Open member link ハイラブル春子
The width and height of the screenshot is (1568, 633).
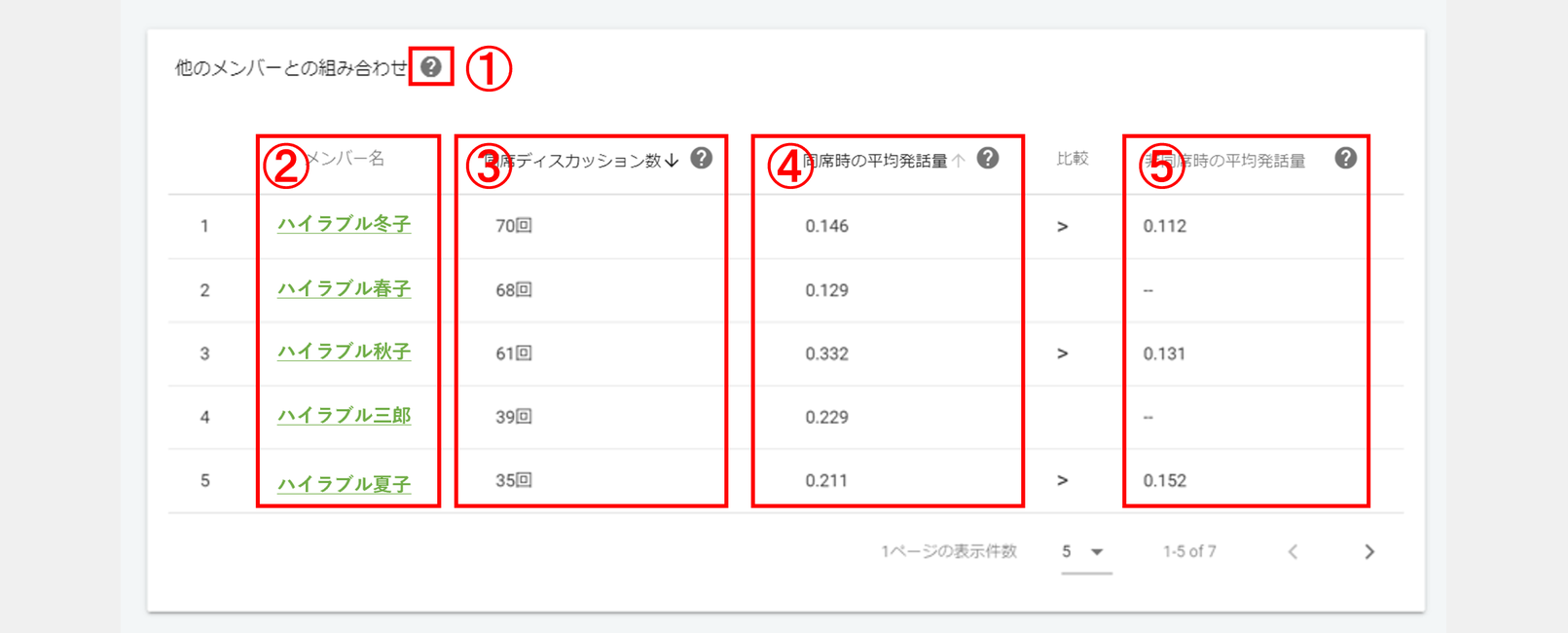point(344,289)
